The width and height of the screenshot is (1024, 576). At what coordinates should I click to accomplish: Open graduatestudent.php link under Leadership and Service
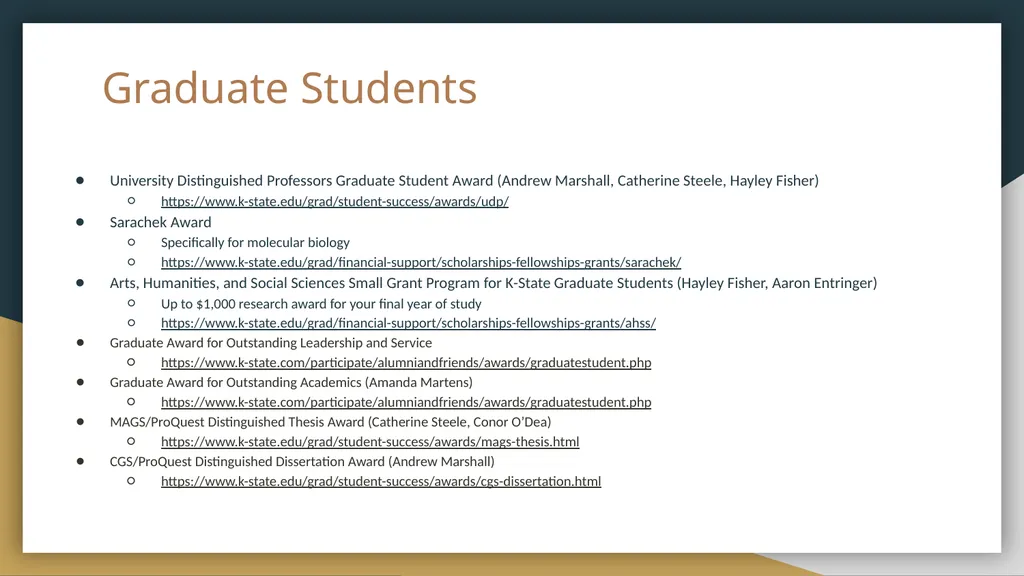pos(406,362)
